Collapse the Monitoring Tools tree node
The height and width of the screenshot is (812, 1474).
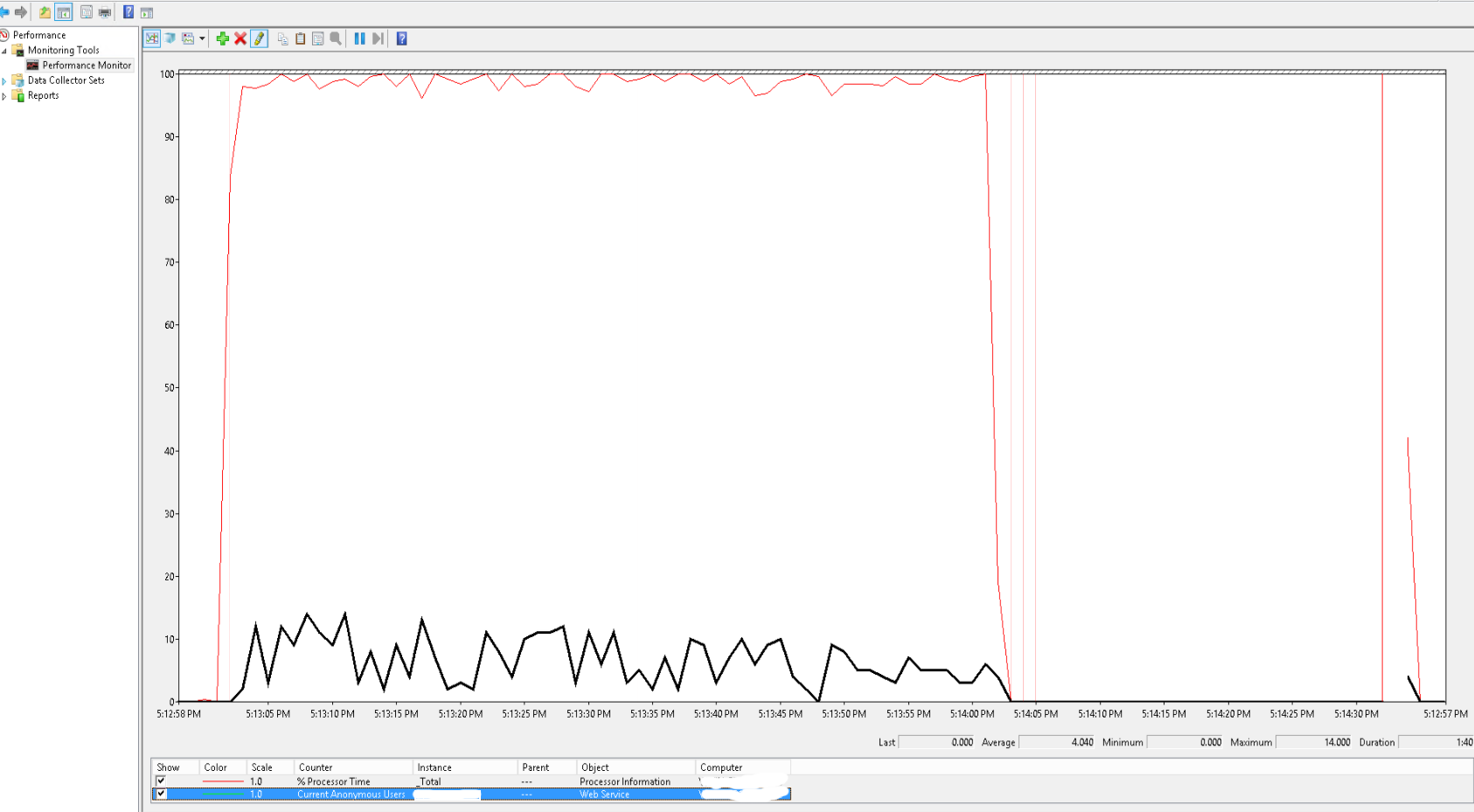tap(4, 51)
